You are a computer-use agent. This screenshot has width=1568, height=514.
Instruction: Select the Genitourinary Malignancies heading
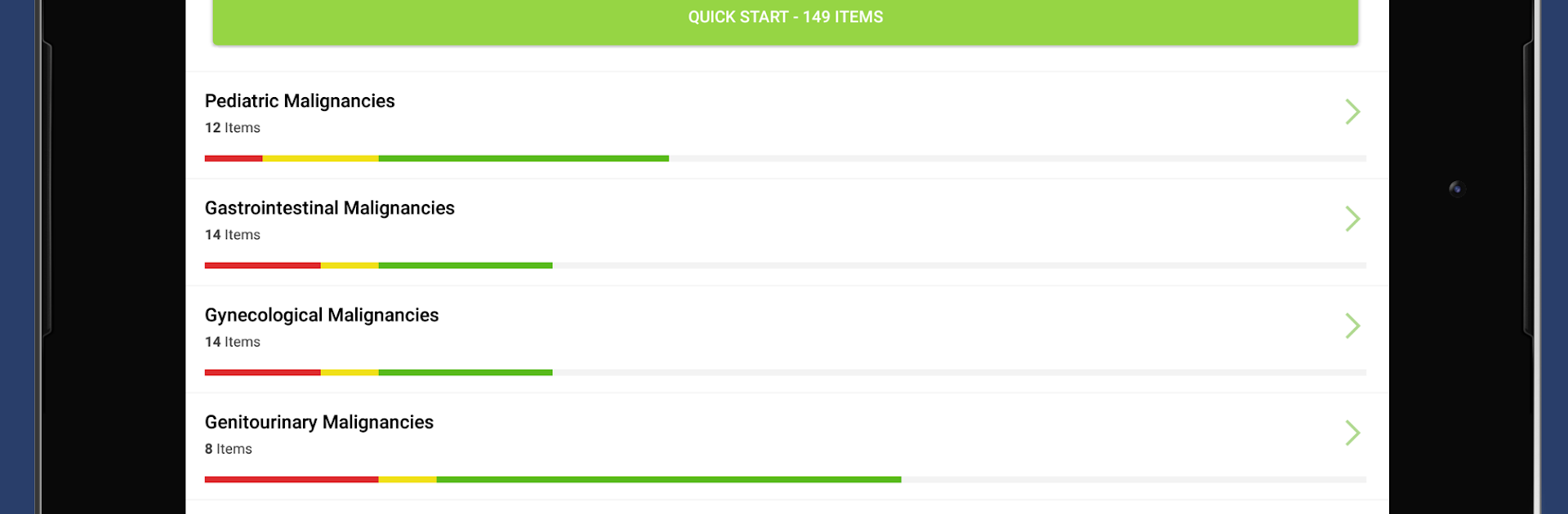click(x=318, y=423)
